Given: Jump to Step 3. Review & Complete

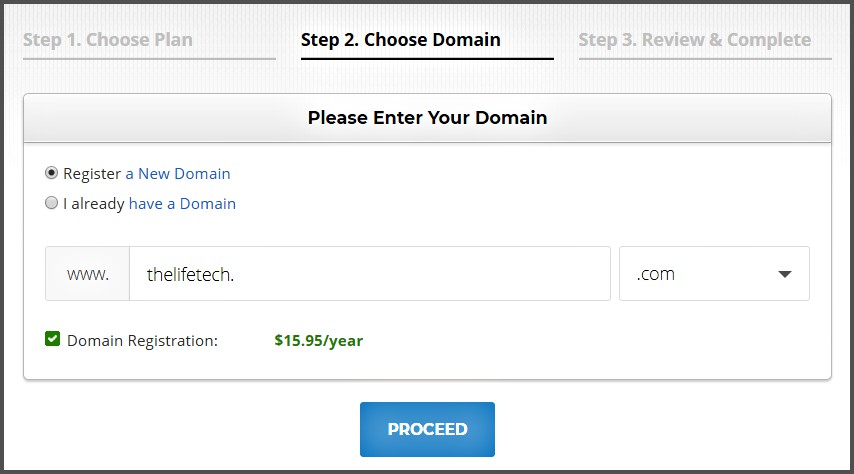Looking at the screenshot, I should [694, 41].
